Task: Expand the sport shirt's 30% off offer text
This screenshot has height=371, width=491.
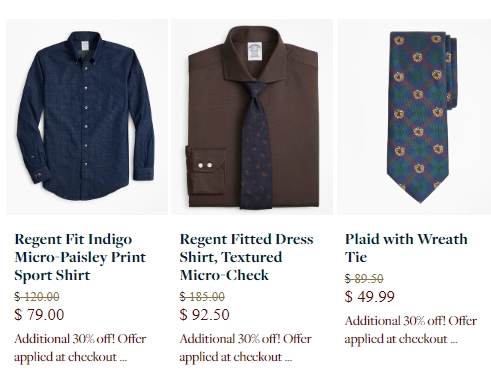Action: click(80, 348)
